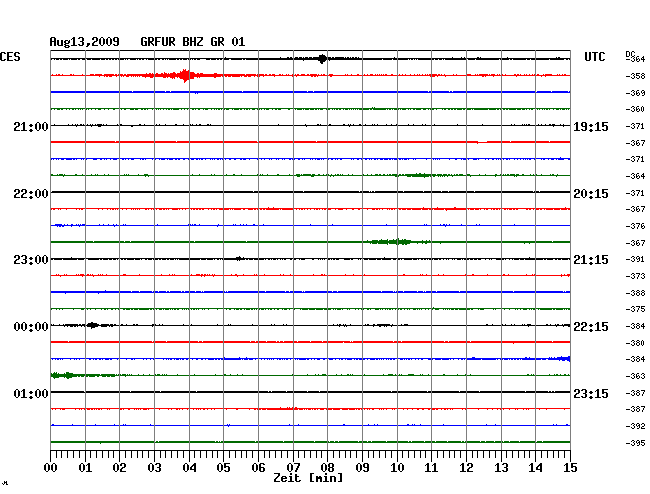650x494 pixels.
Task: Click the '02' minute axis label
Action: pos(119,468)
